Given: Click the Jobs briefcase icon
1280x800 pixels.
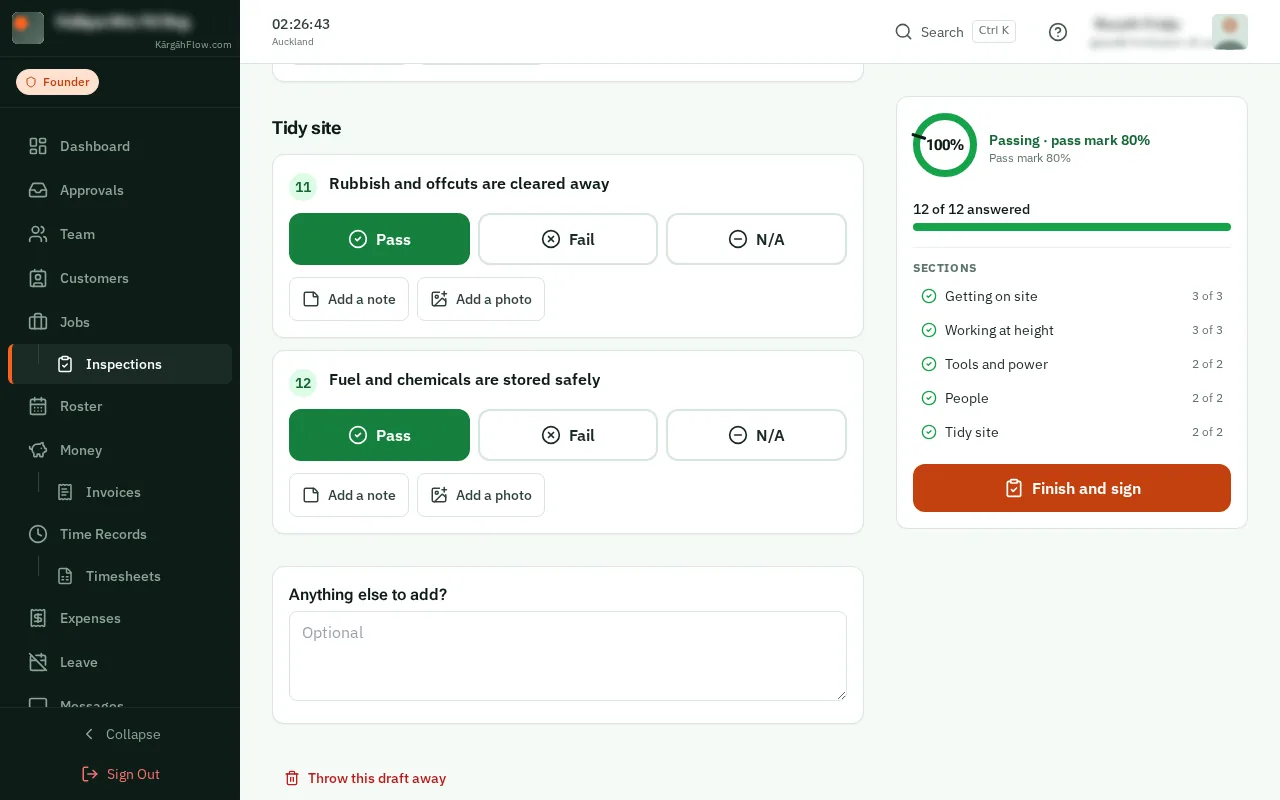Looking at the screenshot, I should 38,322.
